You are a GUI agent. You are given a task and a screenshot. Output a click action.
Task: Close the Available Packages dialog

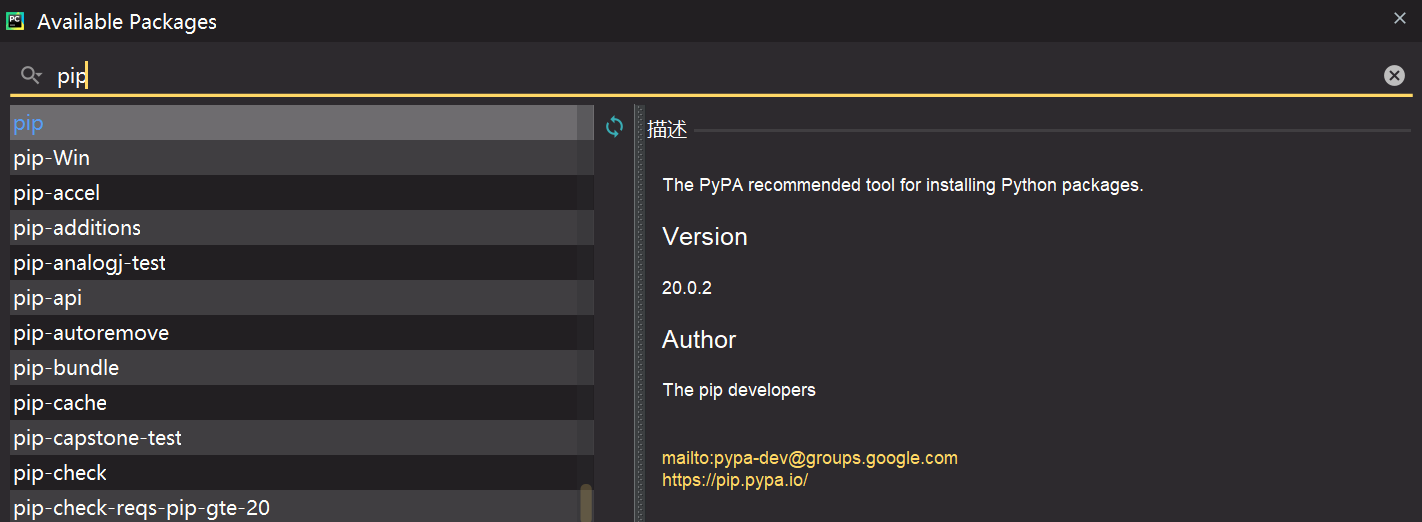click(x=1400, y=18)
